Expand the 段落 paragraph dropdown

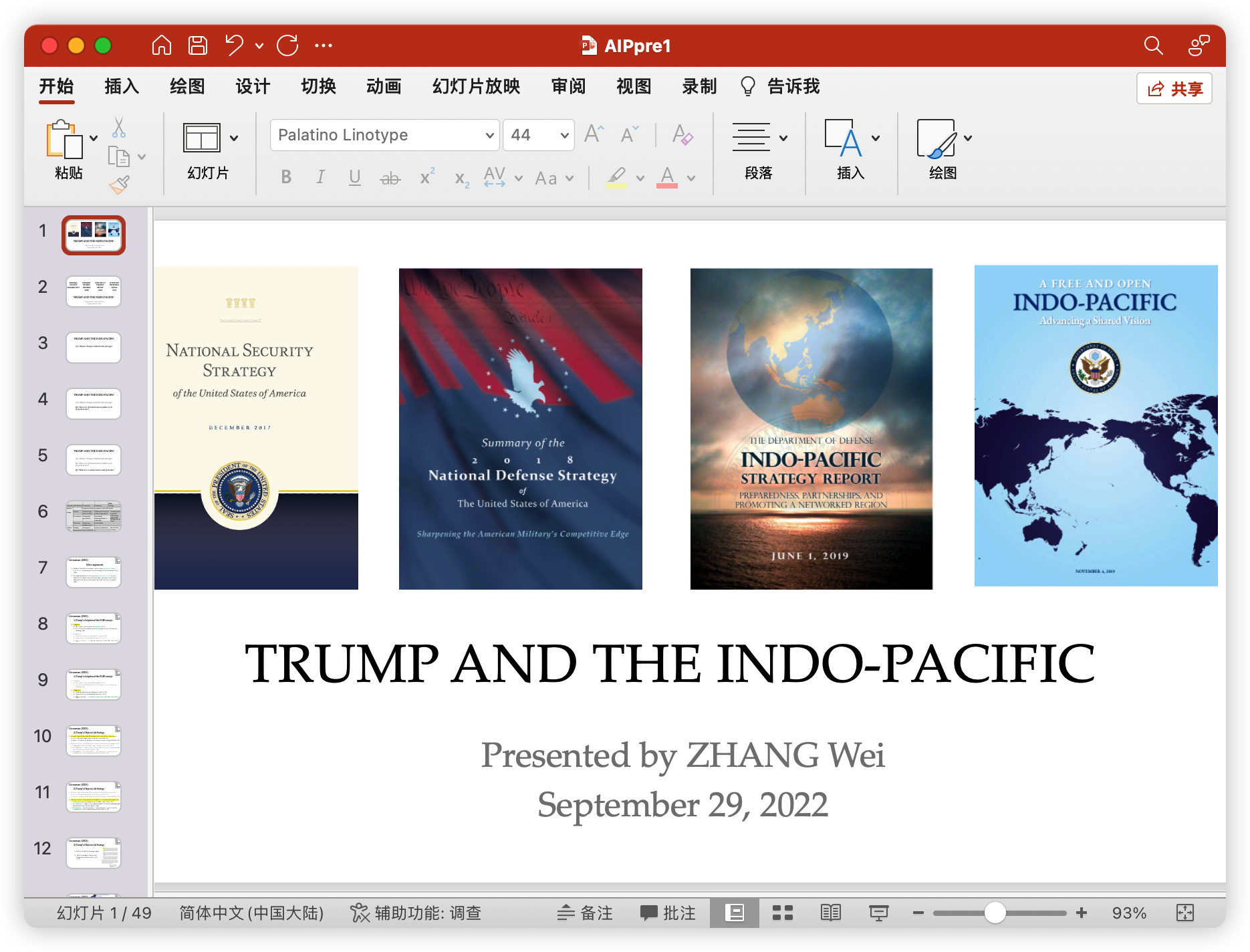[783, 138]
